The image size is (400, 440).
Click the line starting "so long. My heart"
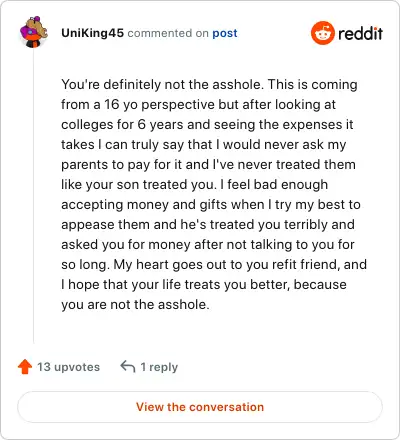(x=214, y=264)
